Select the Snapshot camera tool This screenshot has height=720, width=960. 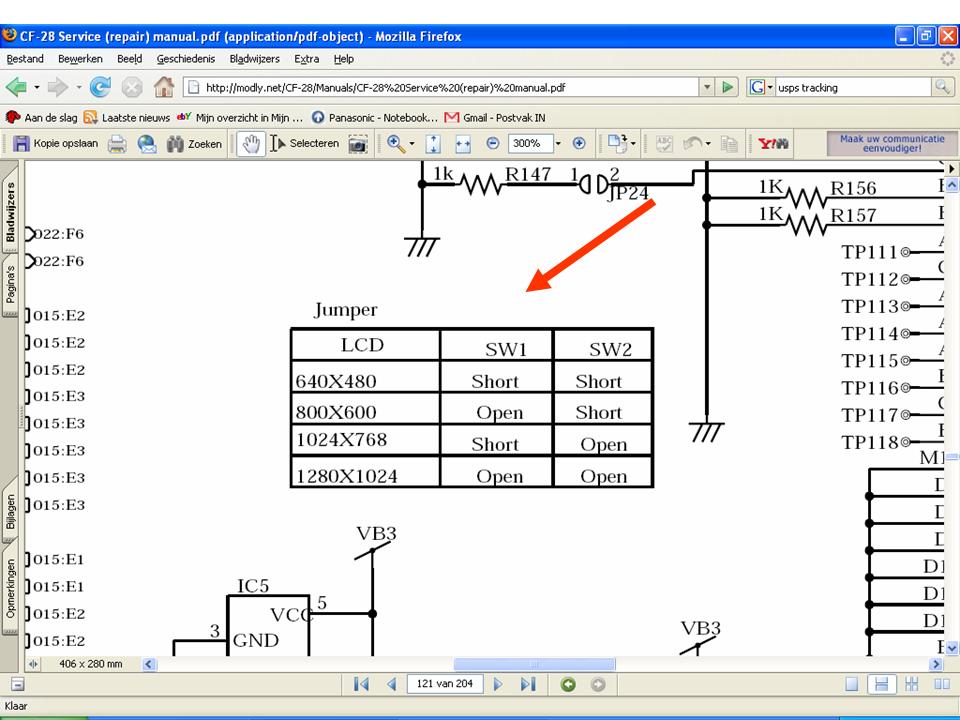[x=358, y=144]
